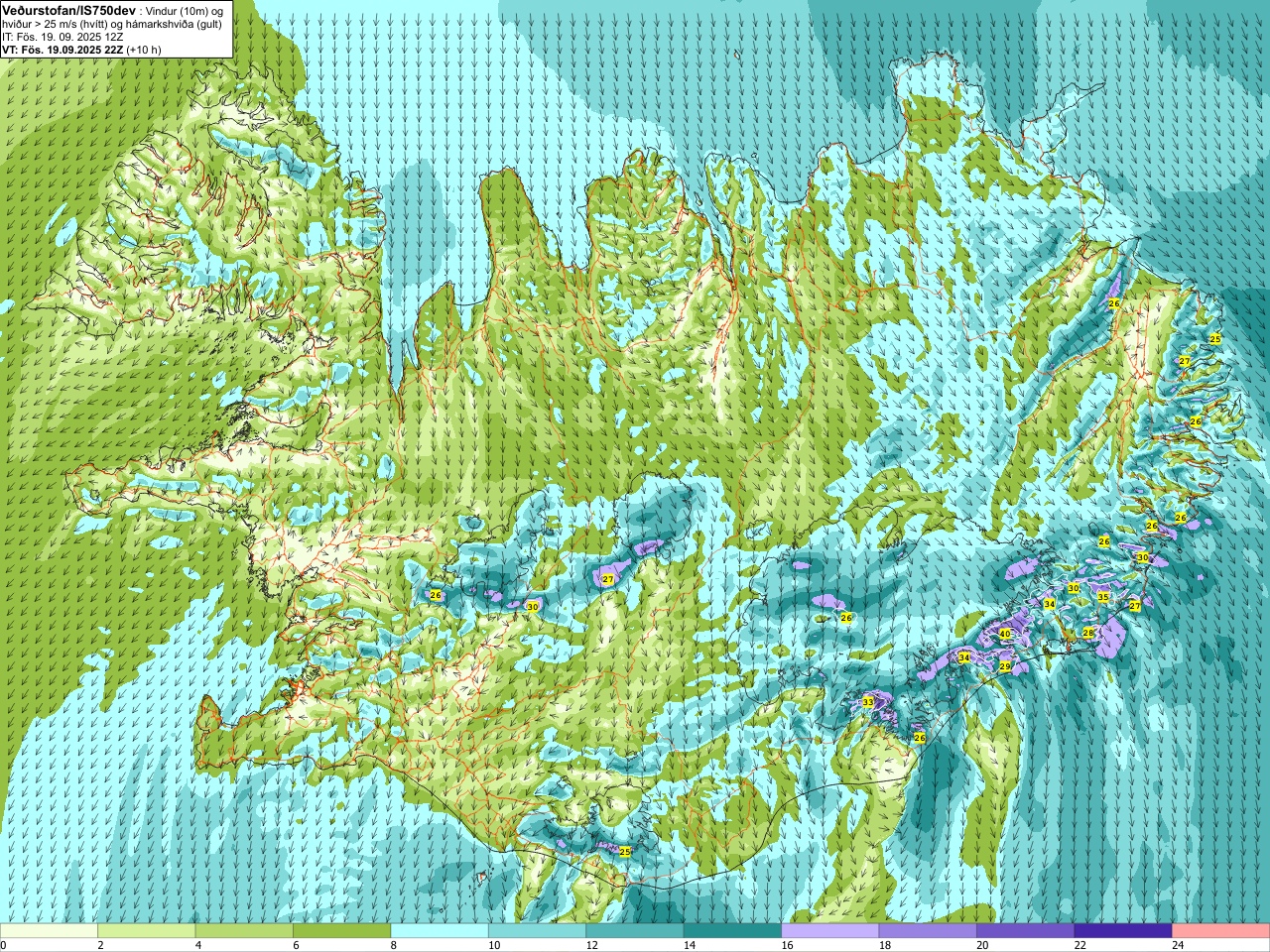Screen dimensions: 1270x952
Task: Click gust label "25" in the Eastfjords
Action: tap(1215, 339)
